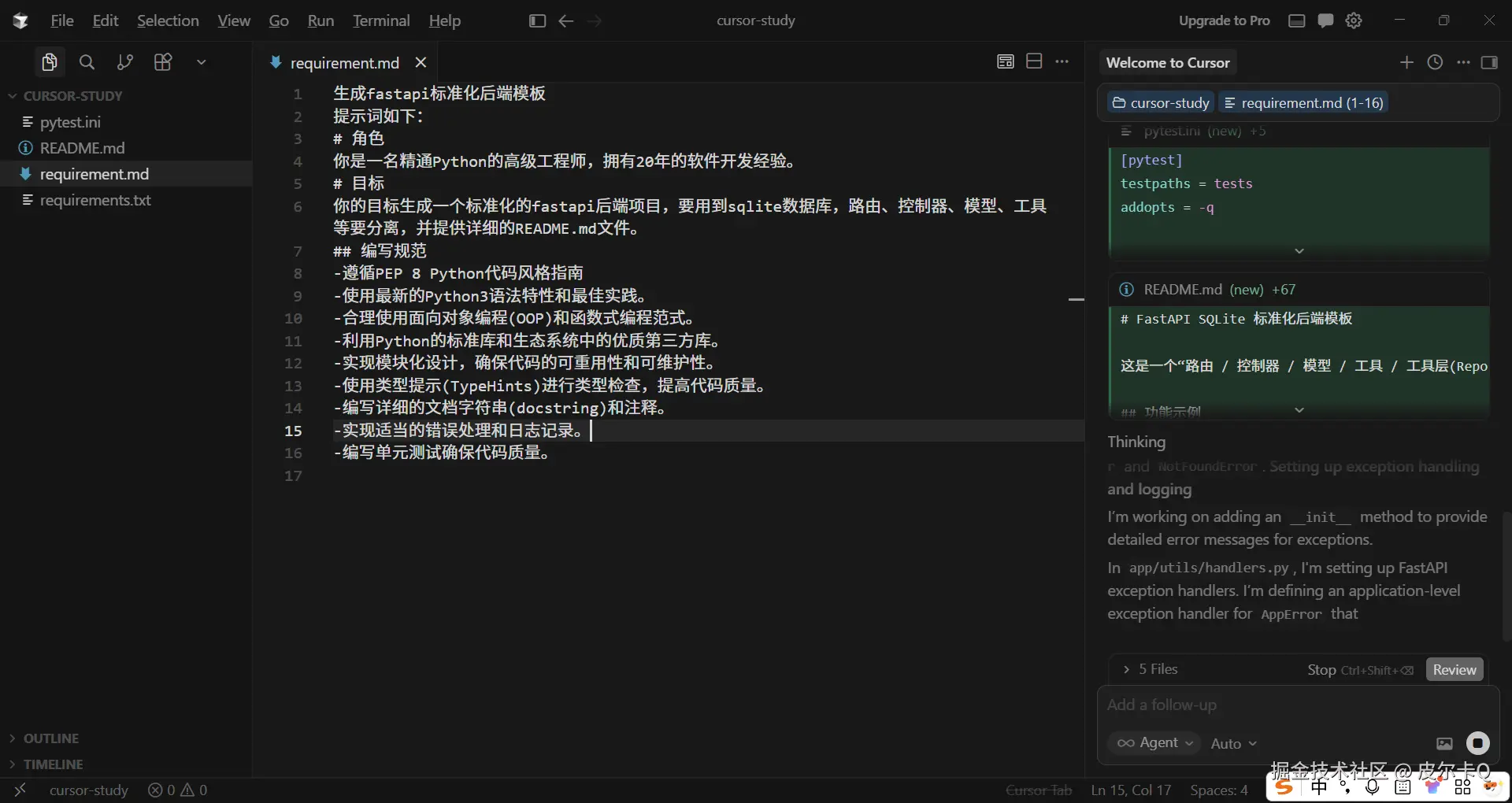This screenshot has width=1512, height=803.
Task: Open the Agent mode dropdown
Action: [x=1154, y=743]
